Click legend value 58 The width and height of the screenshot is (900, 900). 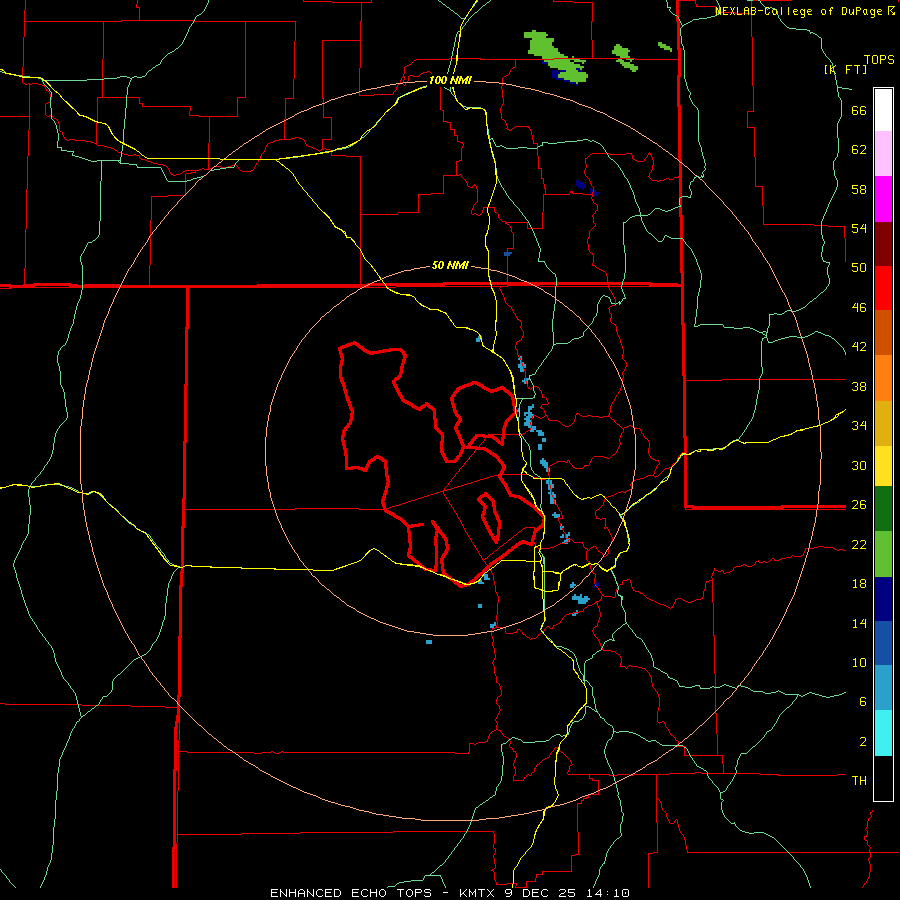859,189
